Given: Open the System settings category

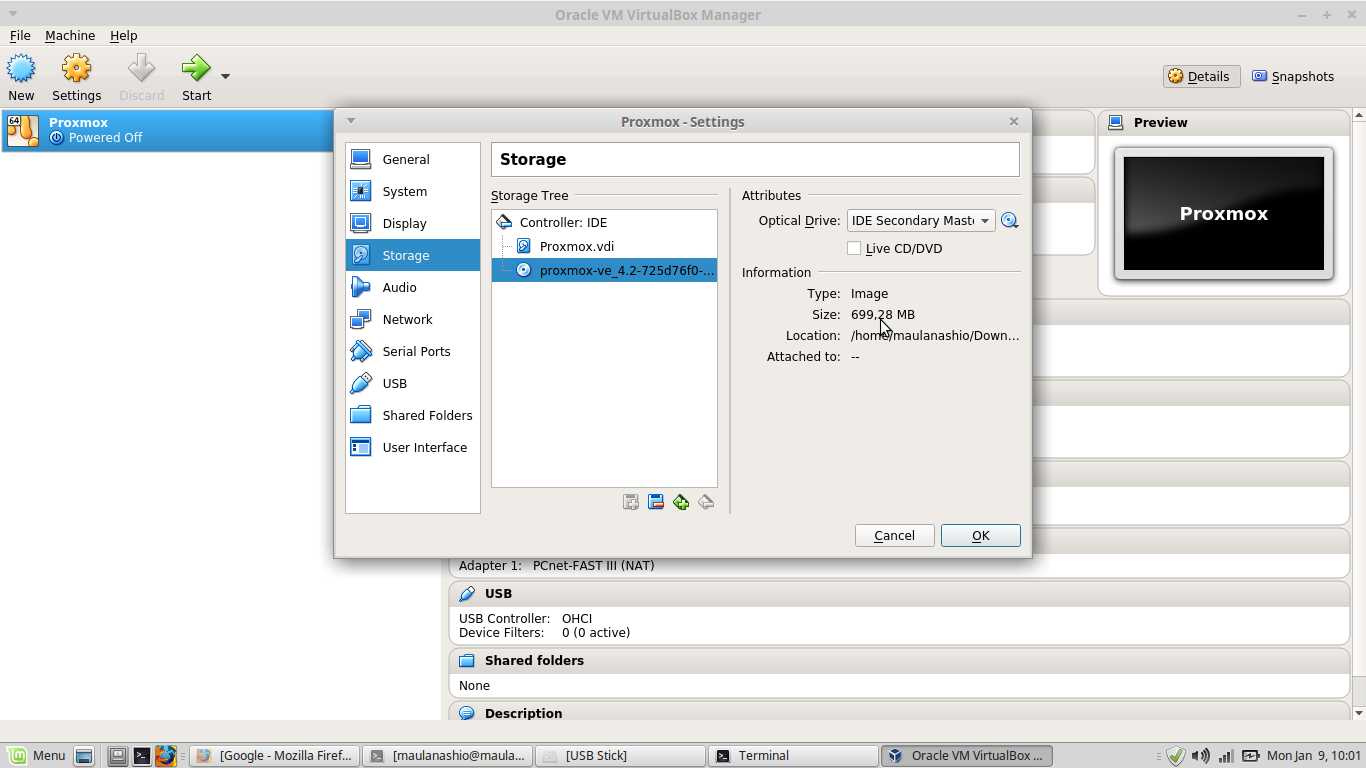Looking at the screenshot, I should (x=413, y=191).
